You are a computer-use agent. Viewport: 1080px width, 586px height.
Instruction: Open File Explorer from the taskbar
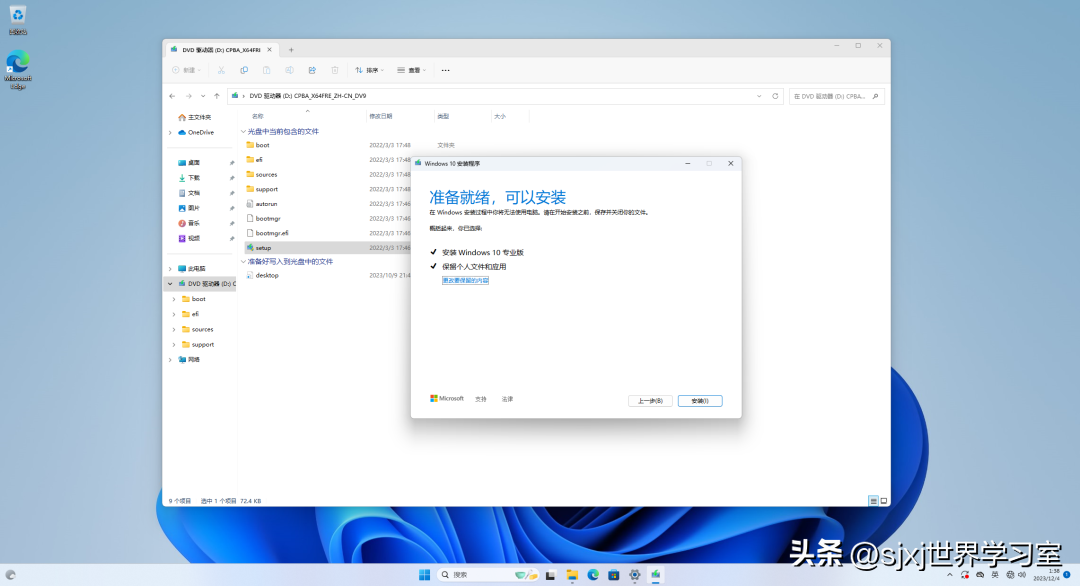point(572,575)
